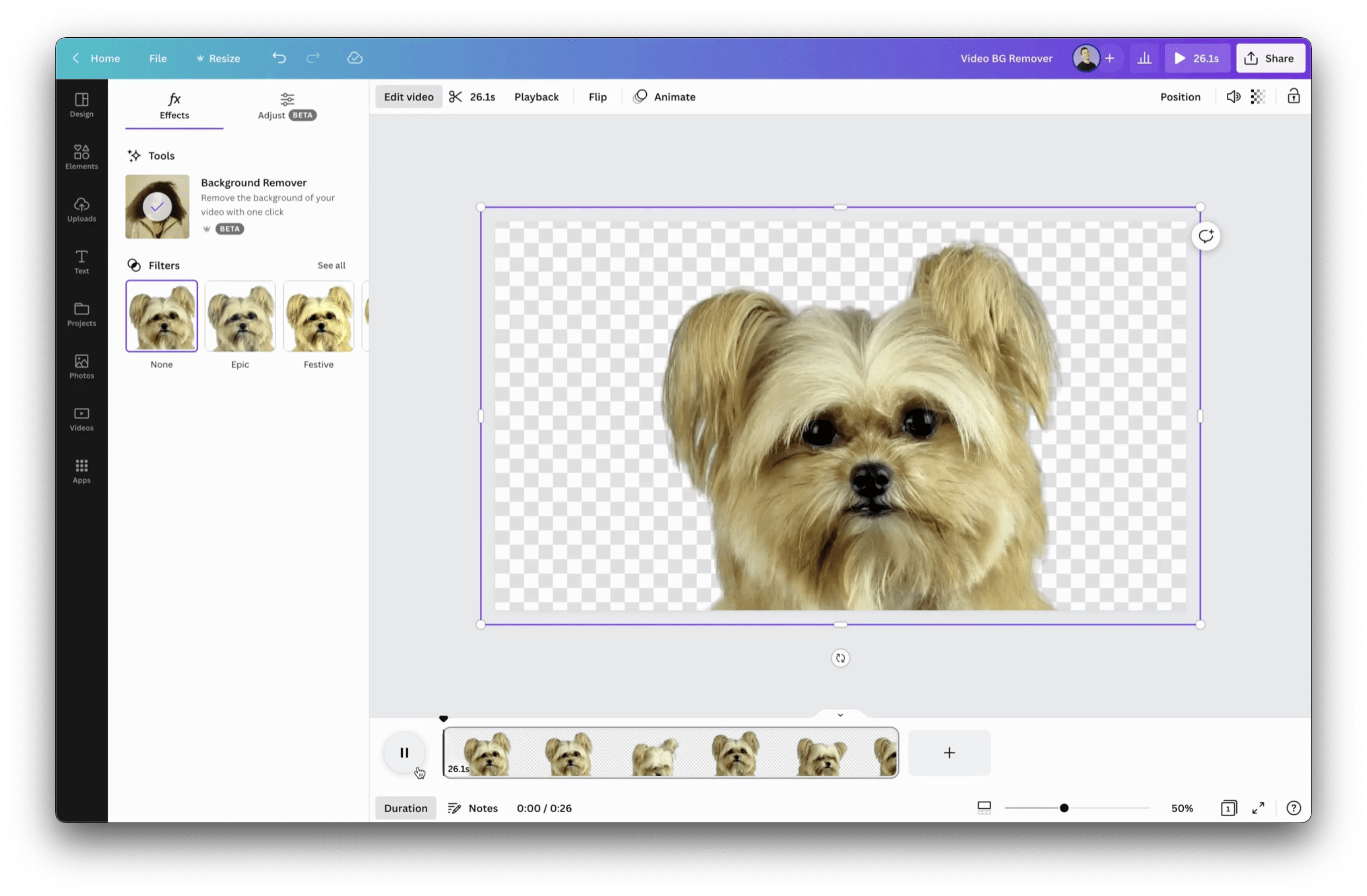Rotate the selected video element

(x=840, y=658)
